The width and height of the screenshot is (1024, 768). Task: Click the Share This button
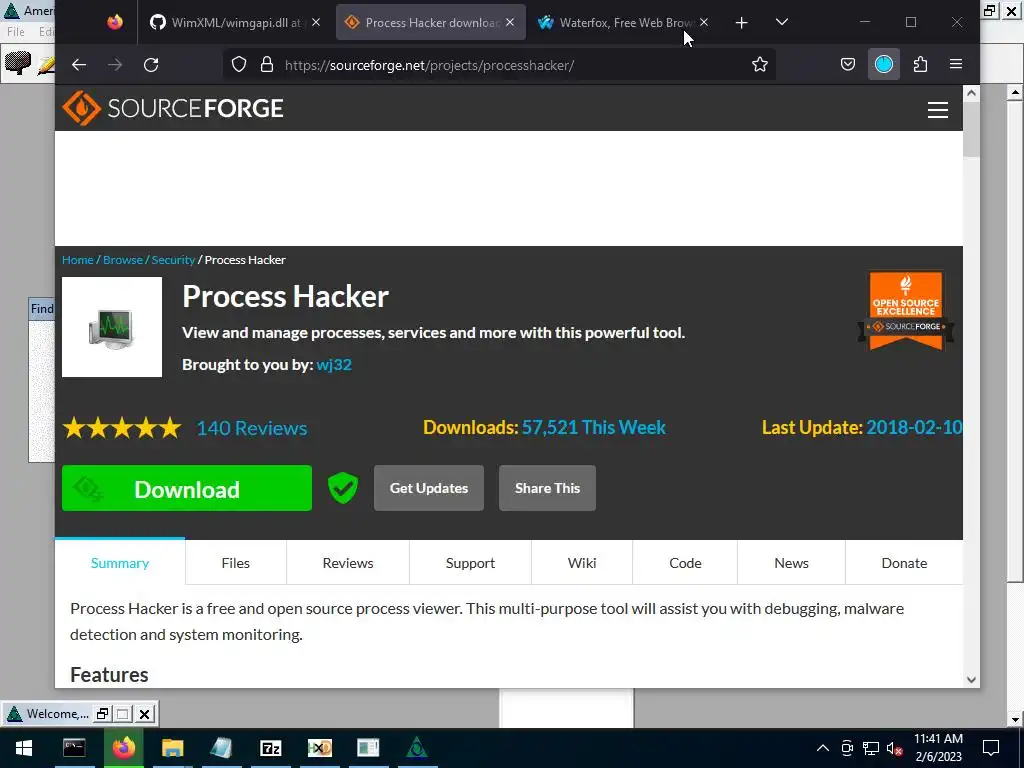coord(547,488)
